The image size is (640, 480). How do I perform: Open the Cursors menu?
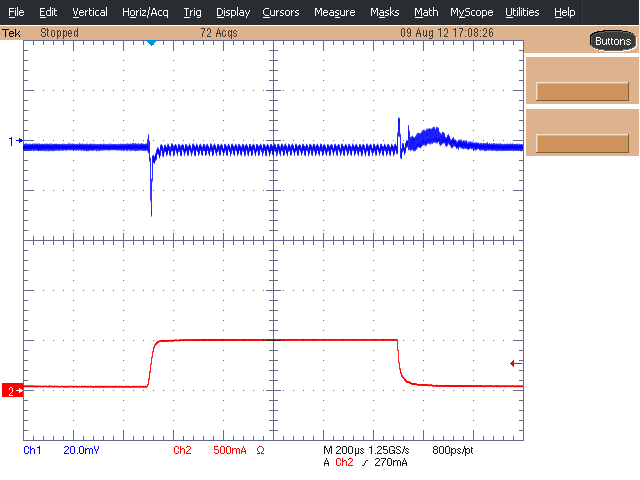281,12
